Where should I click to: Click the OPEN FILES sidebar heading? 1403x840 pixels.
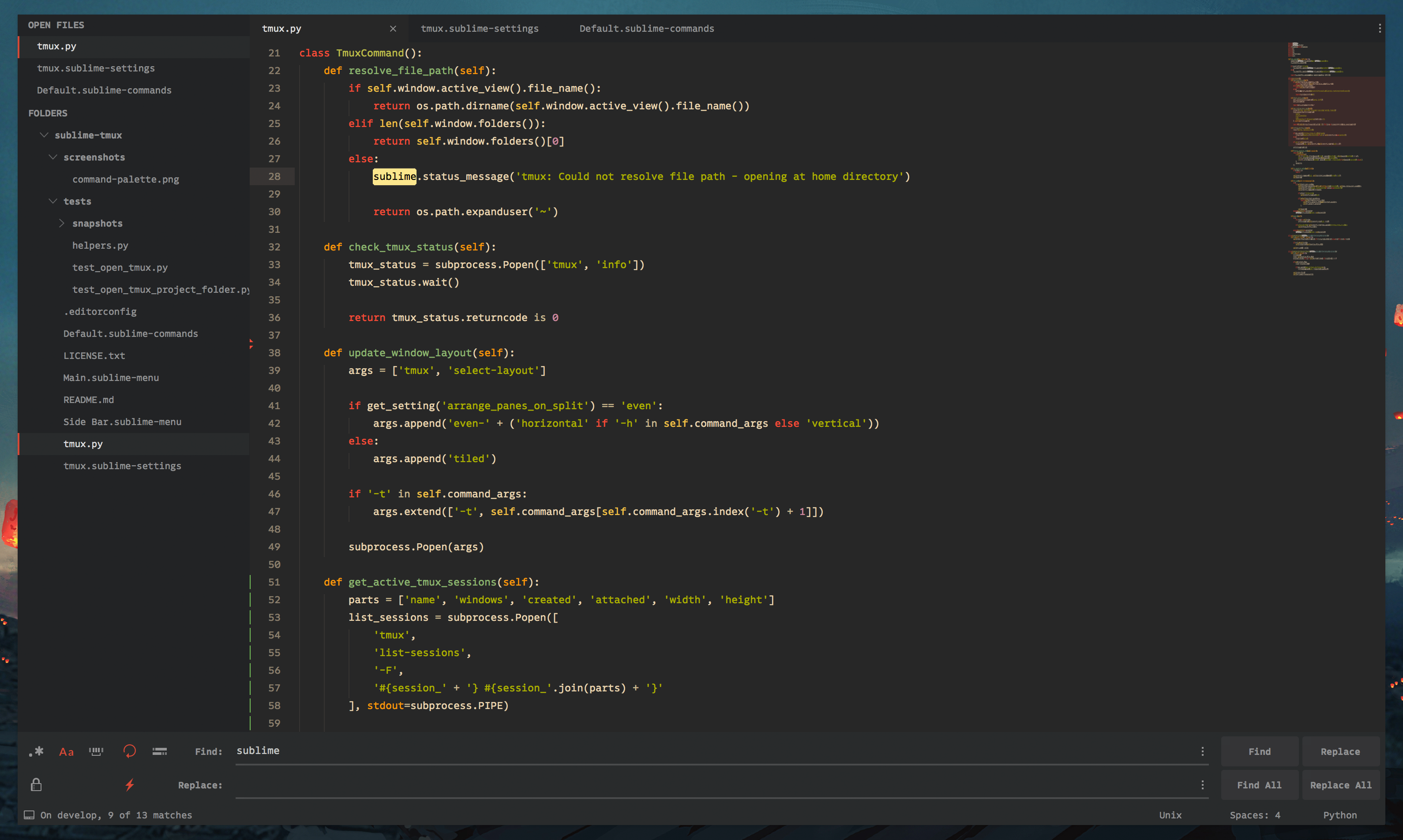(56, 25)
